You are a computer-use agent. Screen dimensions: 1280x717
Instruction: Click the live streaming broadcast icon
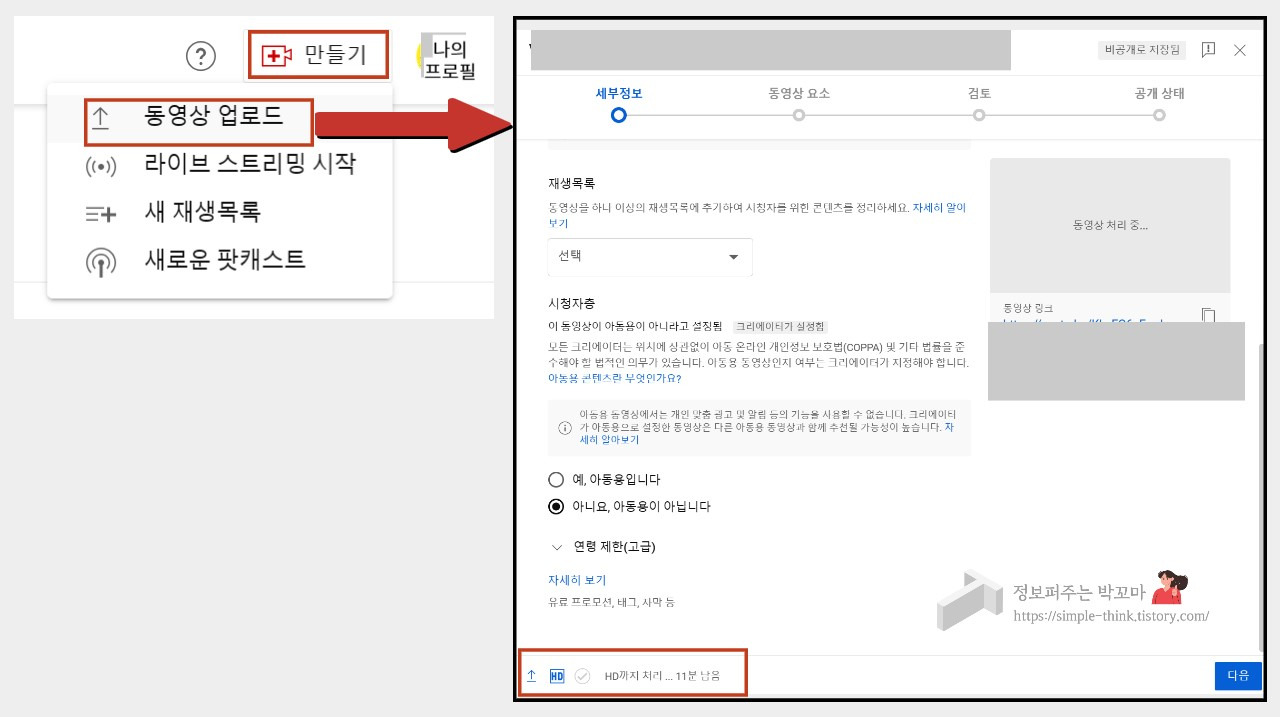coord(100,166)
